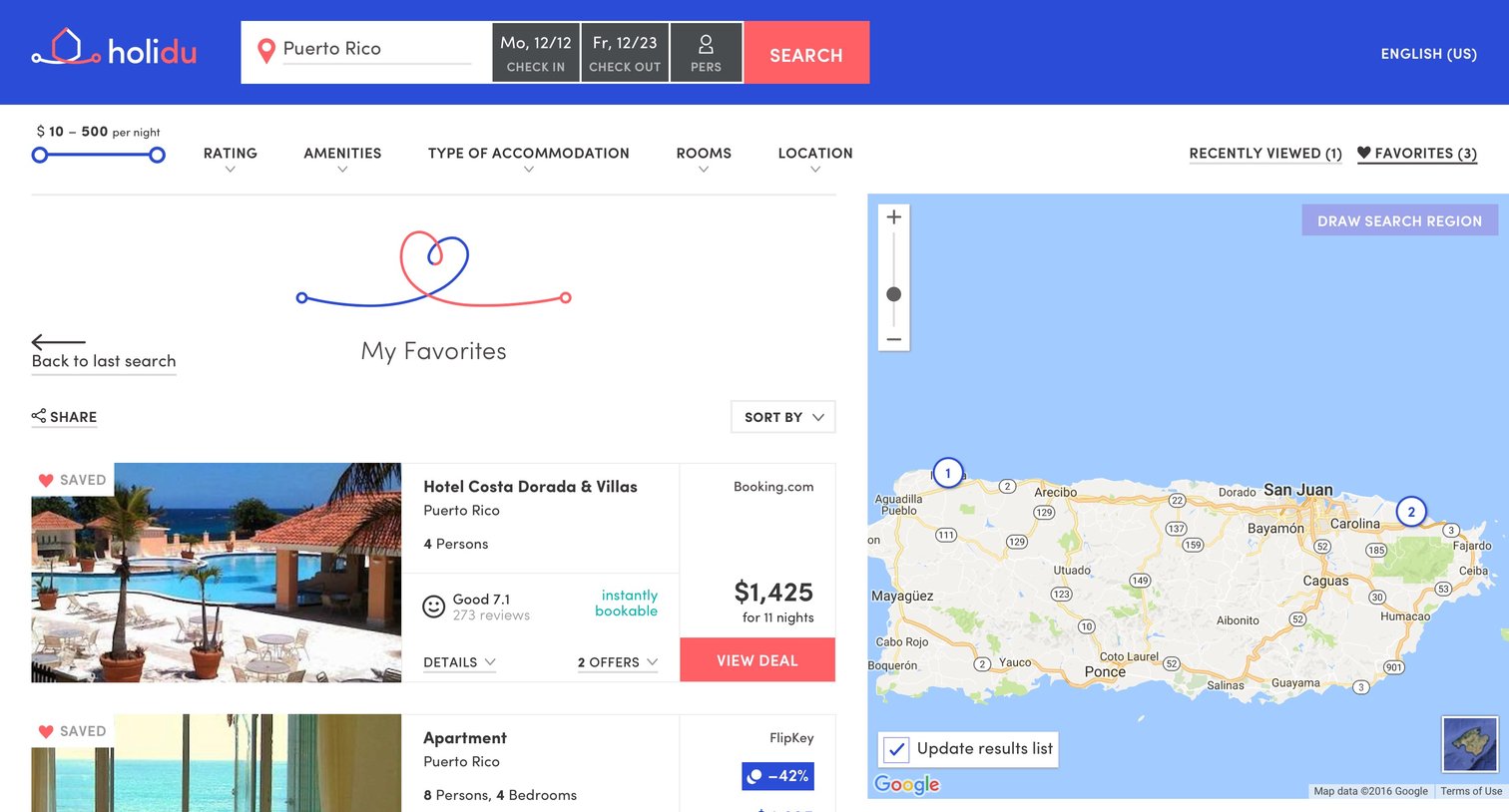The image size is (1509, 812).
Task: Click the View Deal button
Action: pos(757,660)
